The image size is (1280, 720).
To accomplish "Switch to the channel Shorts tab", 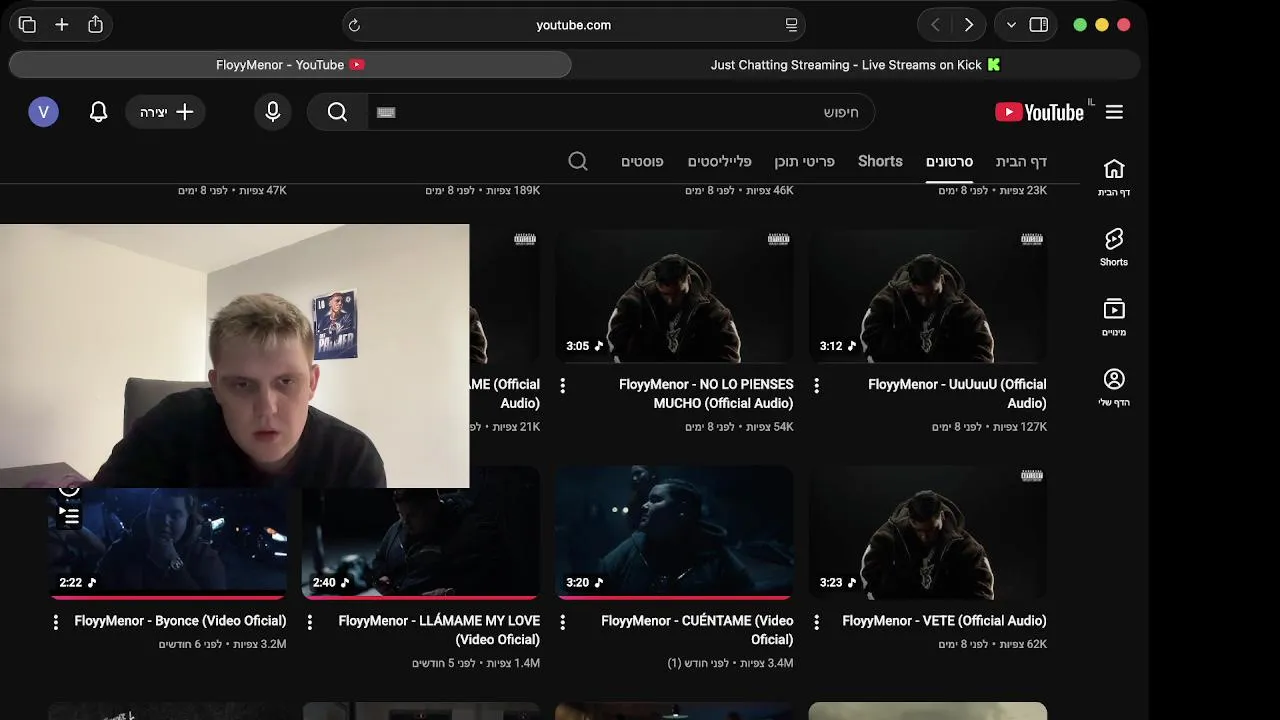I will [880, 161].
